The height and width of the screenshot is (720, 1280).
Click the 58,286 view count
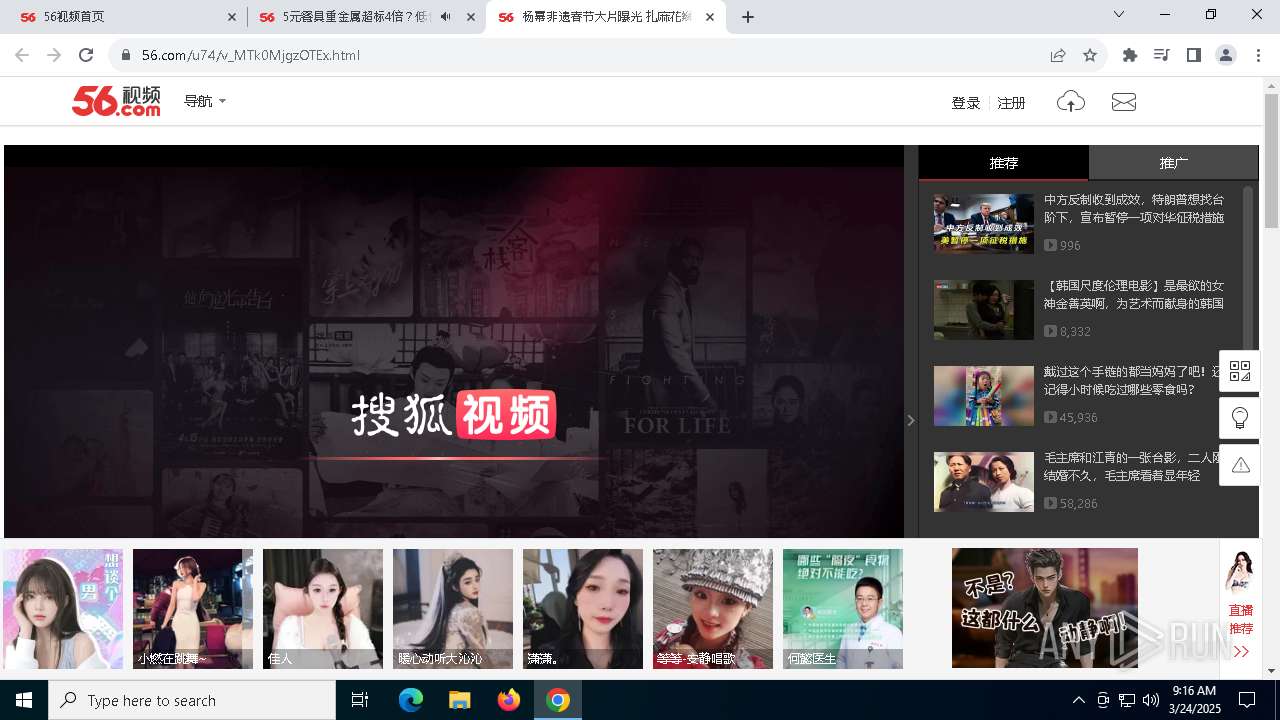[x=1079, y=503]
